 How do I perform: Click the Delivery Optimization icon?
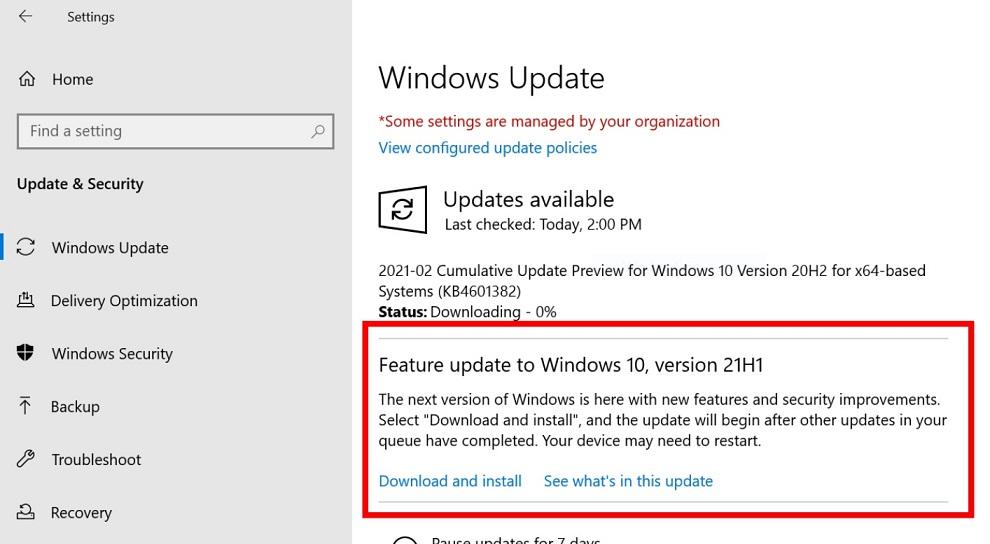[x=26, y=300]
